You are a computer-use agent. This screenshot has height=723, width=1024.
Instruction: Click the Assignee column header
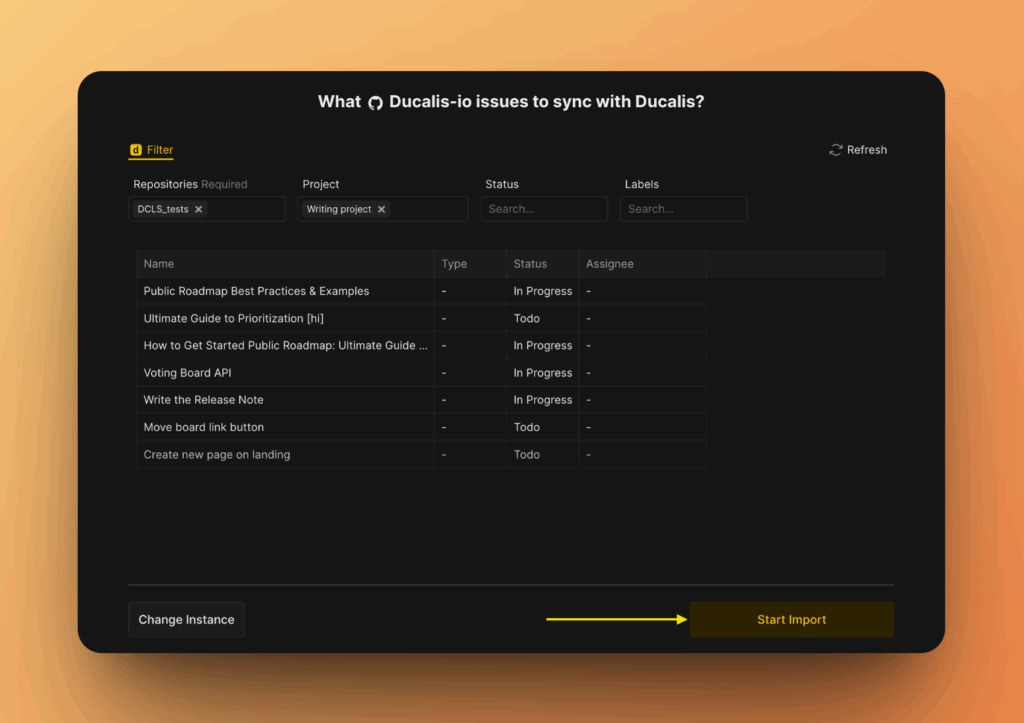click(x=609, y=264)
